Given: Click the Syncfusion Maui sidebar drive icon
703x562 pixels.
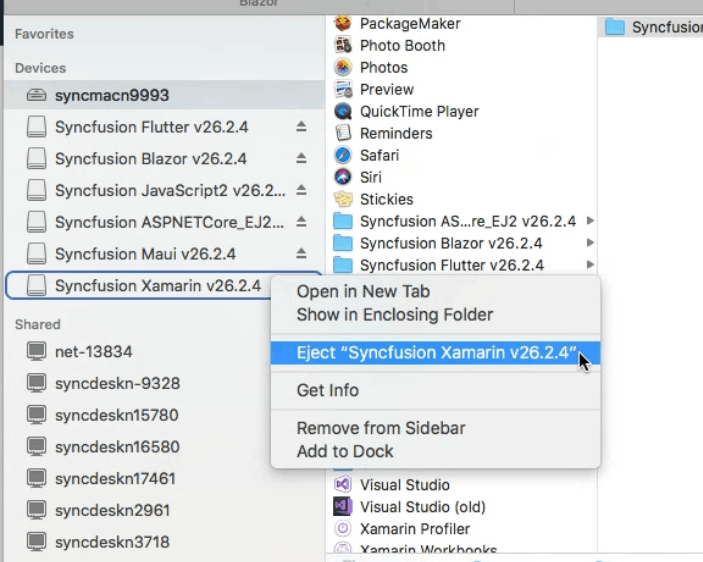Looking at the screenshot, I should pyautogui.click(x=36, y=254).
